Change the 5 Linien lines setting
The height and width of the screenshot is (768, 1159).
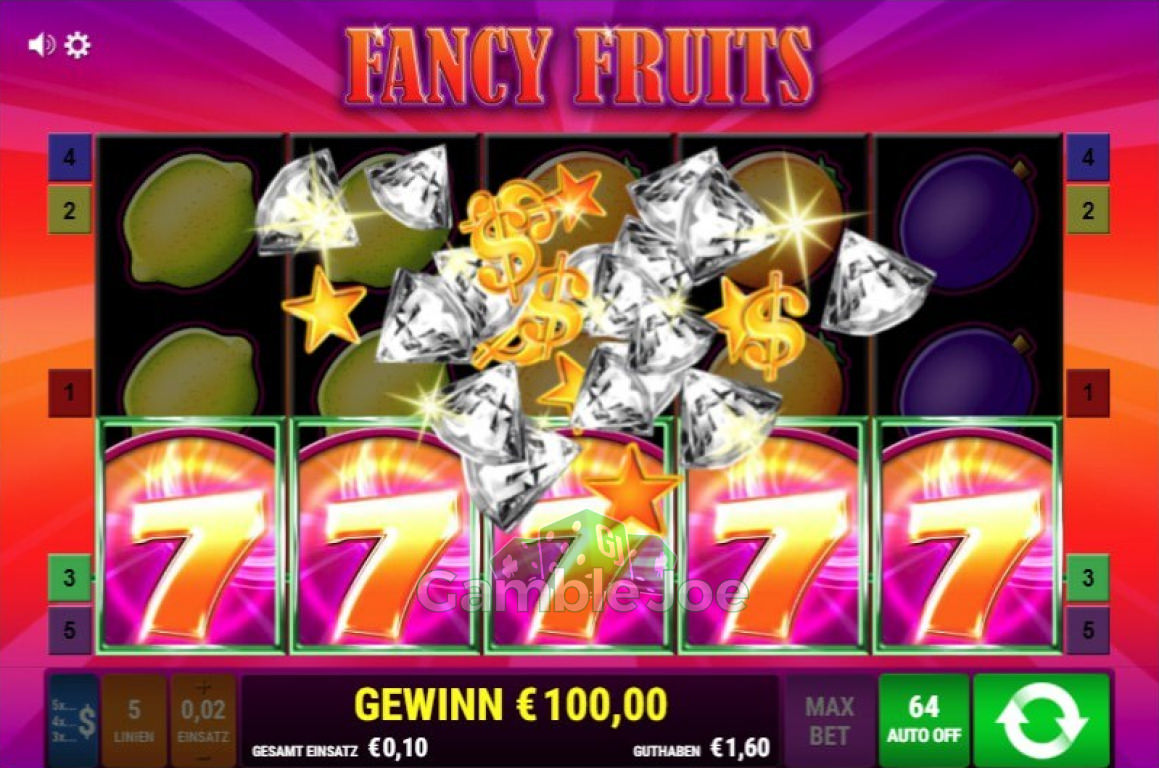point(134,720)
